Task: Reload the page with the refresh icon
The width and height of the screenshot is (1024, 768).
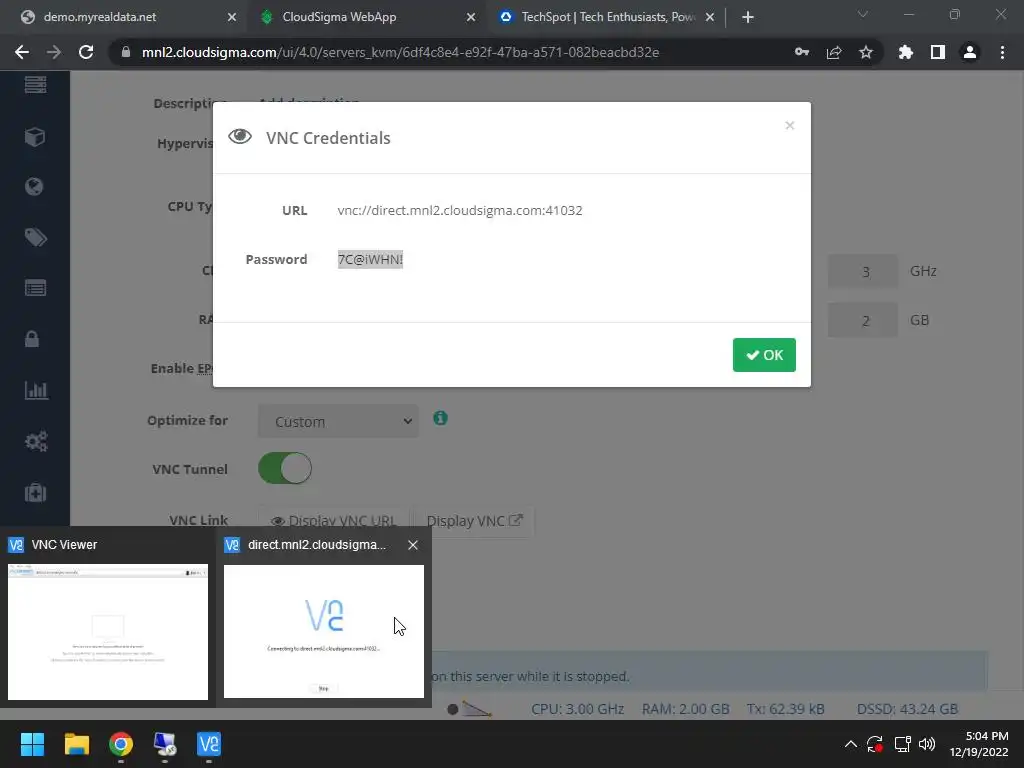Action: [x=86, y=52]
